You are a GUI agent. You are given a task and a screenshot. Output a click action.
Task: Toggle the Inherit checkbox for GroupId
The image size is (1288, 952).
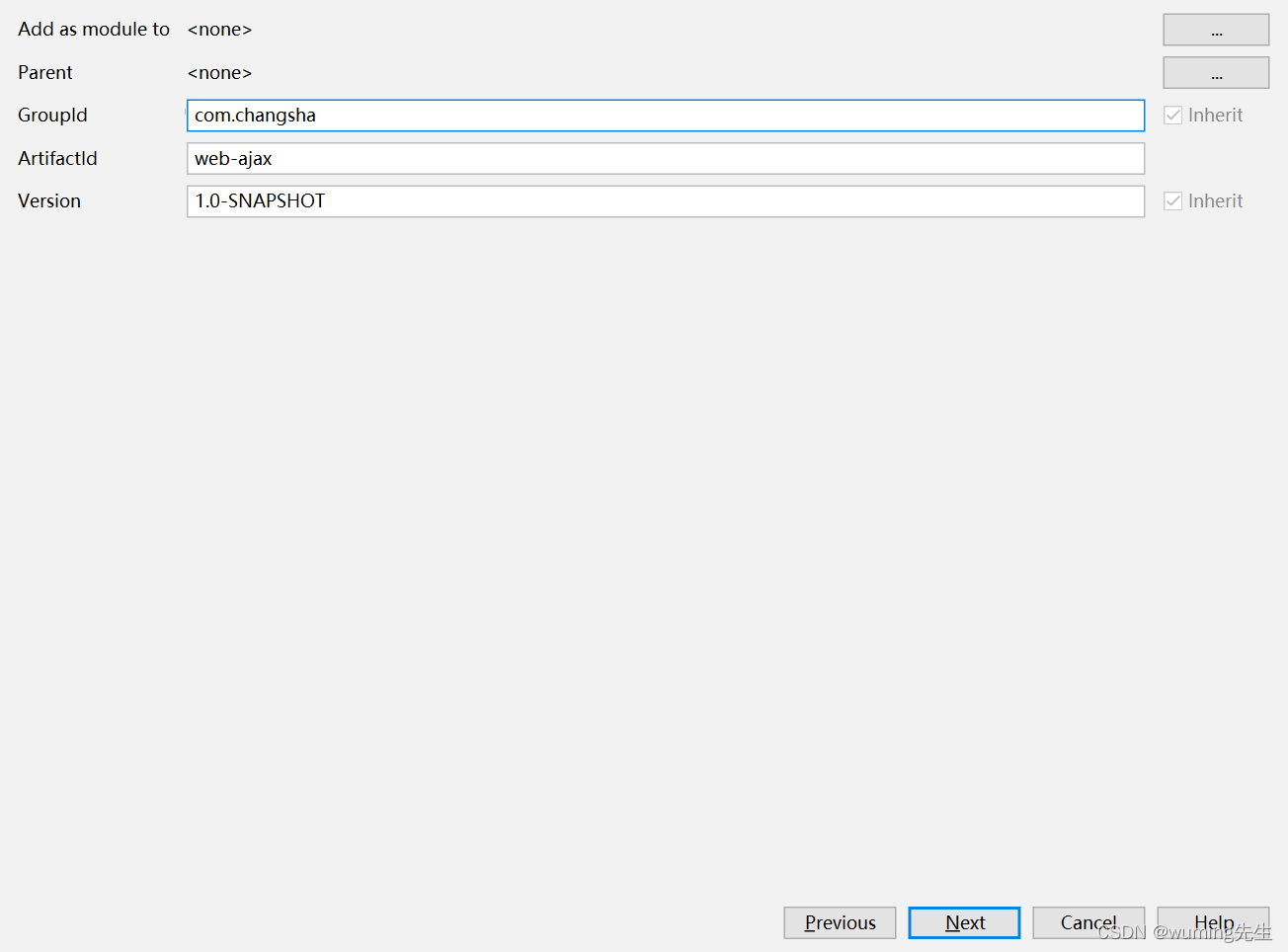[x=1173, y=116]
